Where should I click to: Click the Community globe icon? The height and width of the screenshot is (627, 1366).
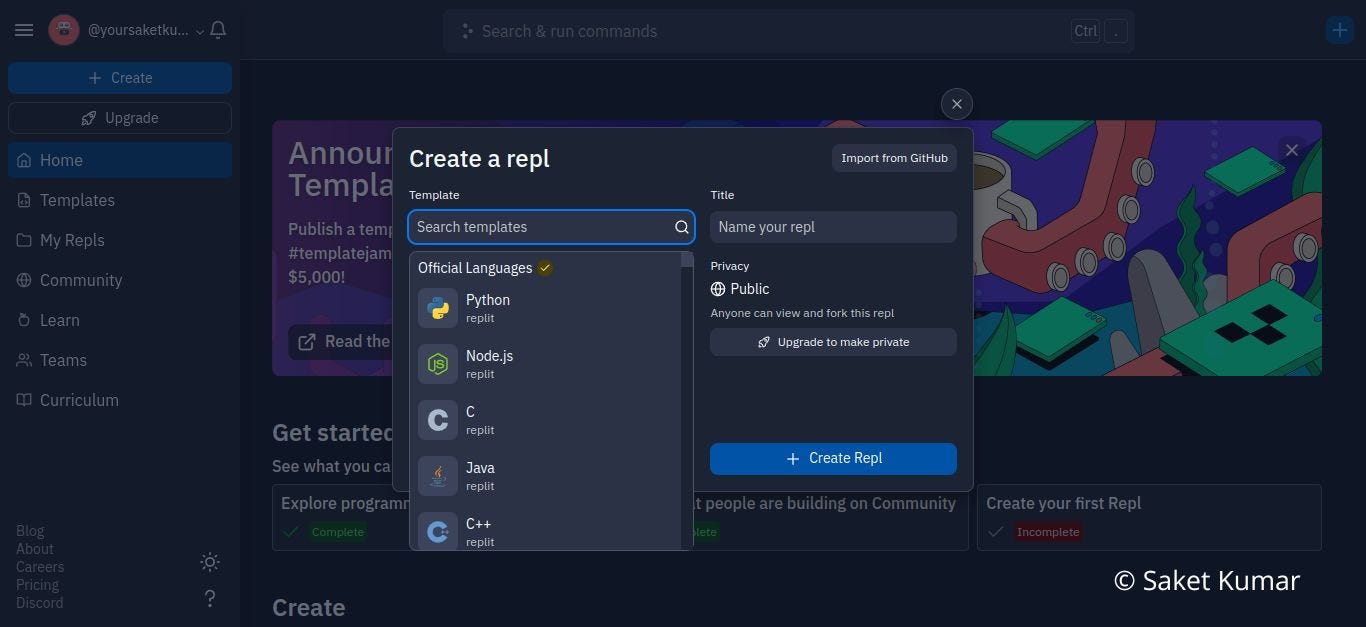pos(24,280)
